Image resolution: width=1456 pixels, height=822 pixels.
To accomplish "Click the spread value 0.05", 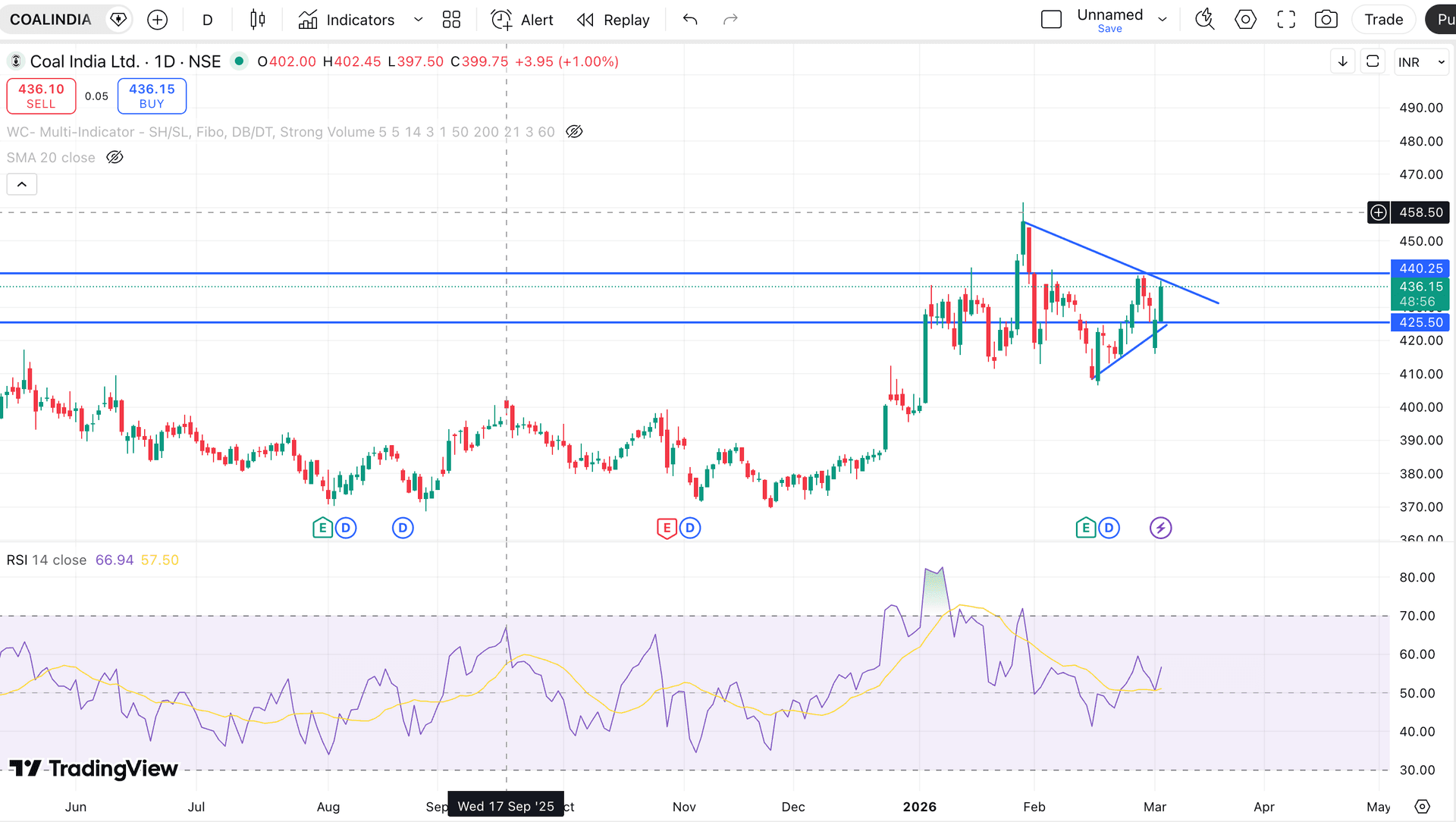I will (x=96, y=96).
